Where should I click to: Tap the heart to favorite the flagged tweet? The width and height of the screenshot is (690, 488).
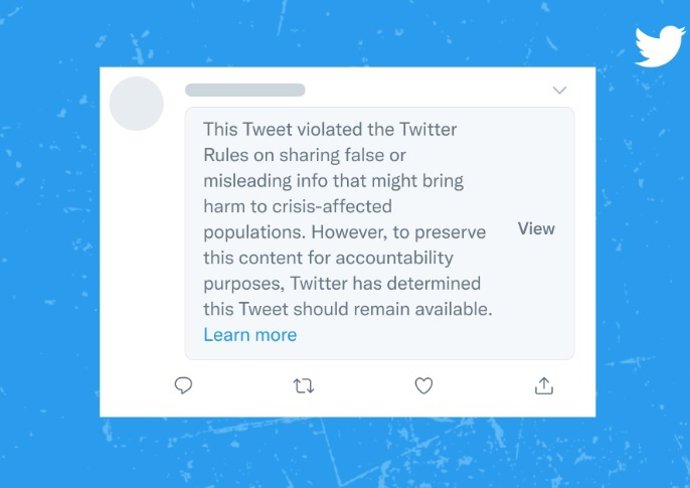(423, 385)
